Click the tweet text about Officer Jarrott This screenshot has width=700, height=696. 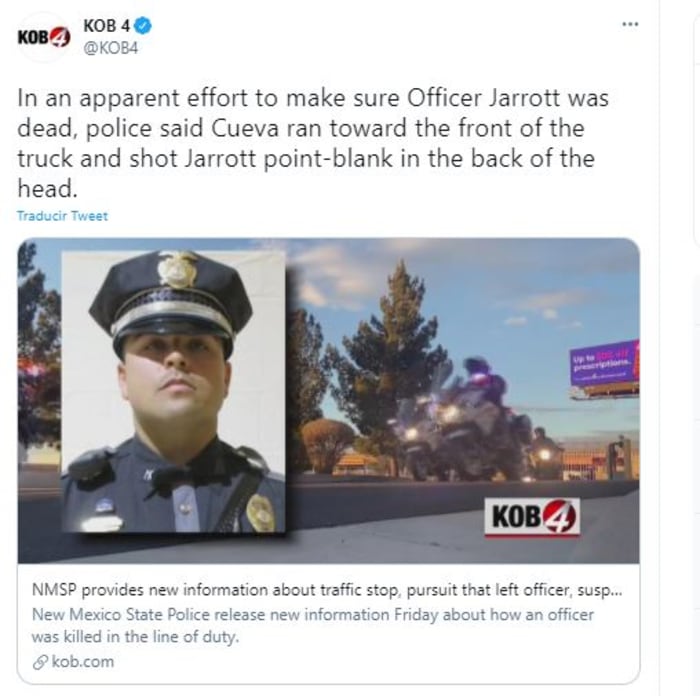[x=312, y=143]
